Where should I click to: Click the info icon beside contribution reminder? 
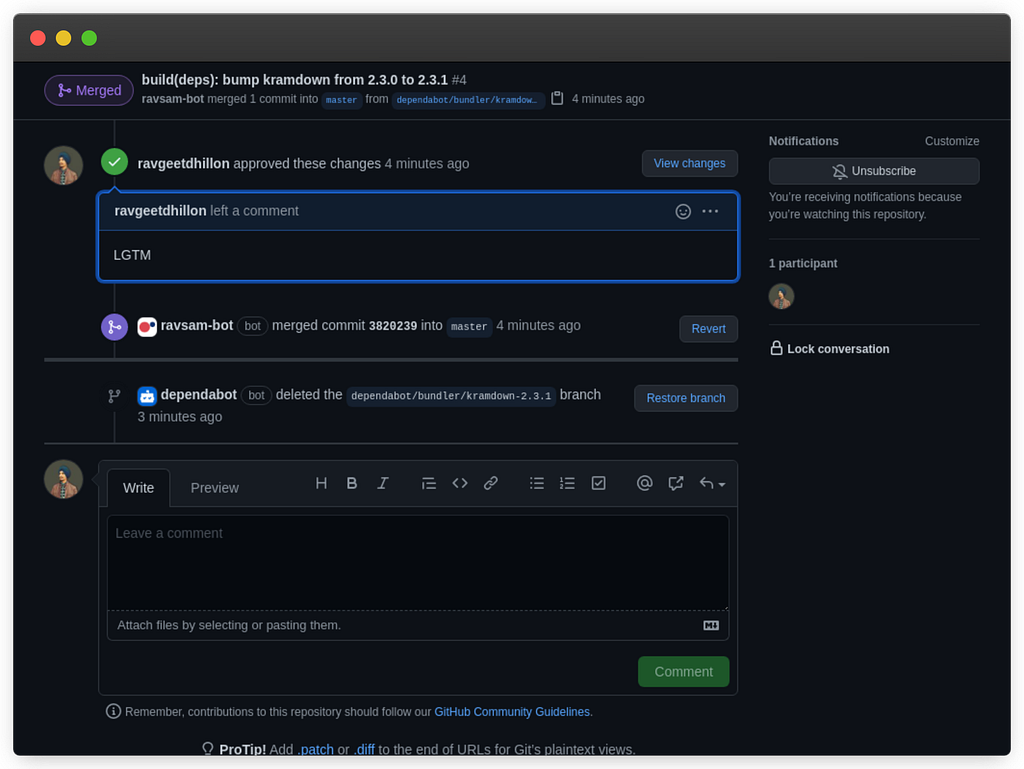[x=113, y=712]
